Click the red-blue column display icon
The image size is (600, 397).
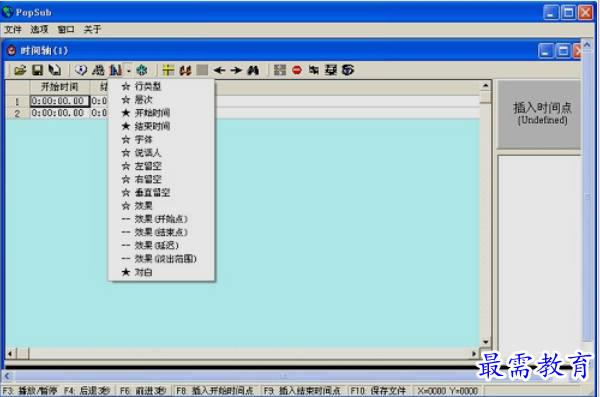tap(115, 70)
